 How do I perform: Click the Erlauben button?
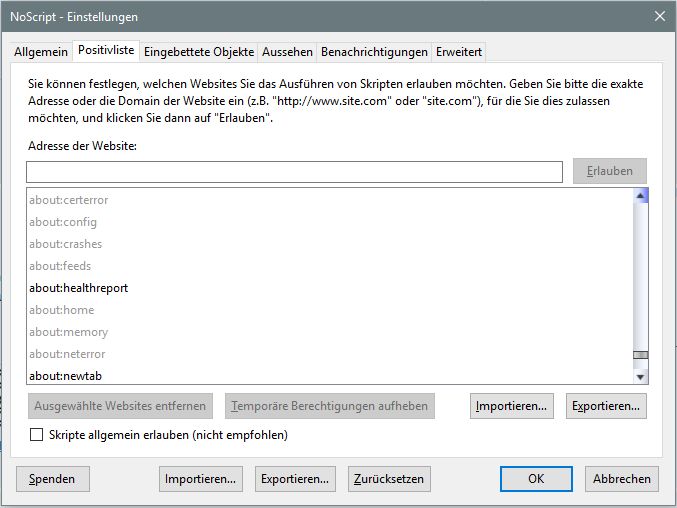(x=610, y=171)
